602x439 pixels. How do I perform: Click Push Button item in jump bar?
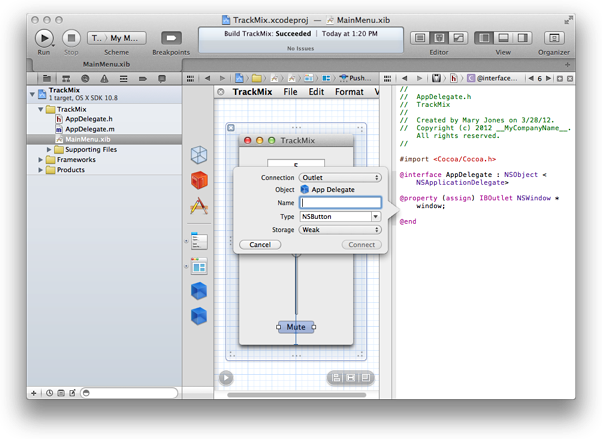point(356,78)
